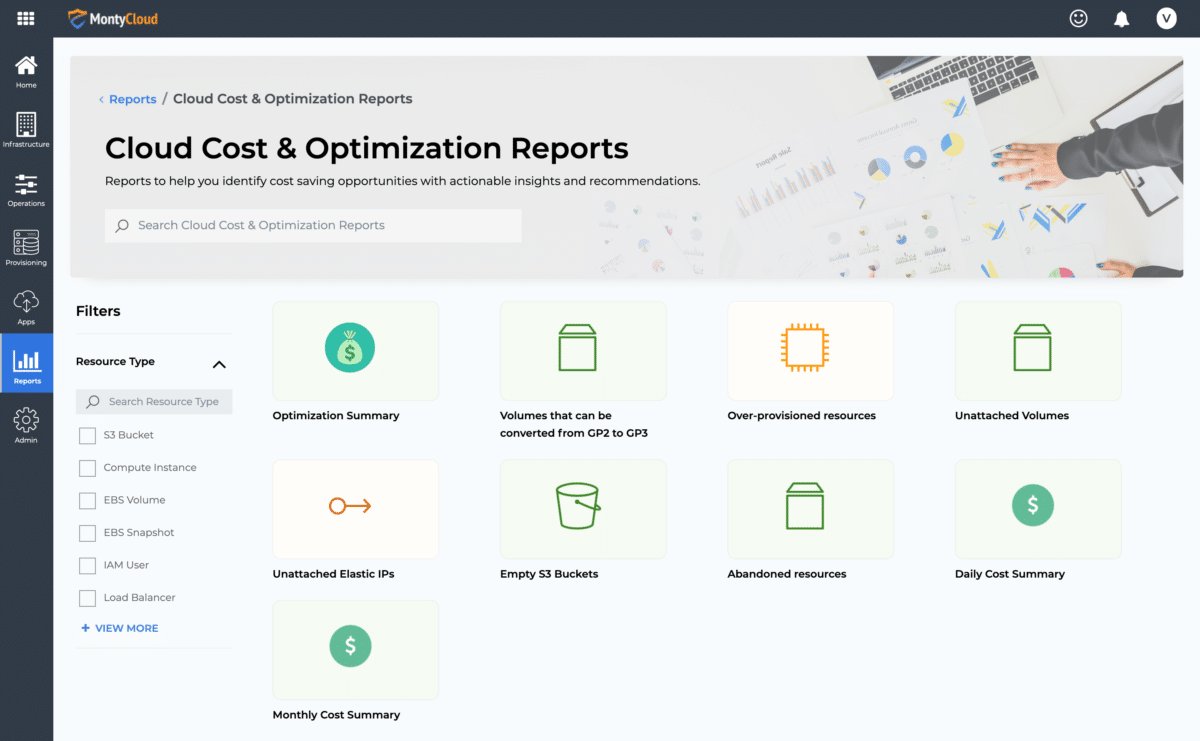This screenshot has height=741, width=1200.
Task: Go to Home in the sidebar
Action: [x=26, y=71]
